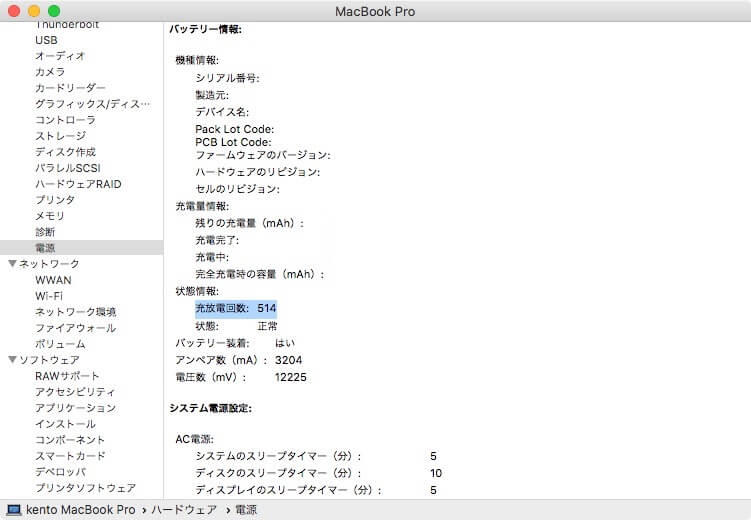Viewport: 751px width, 520px height.
Task: Select デベロッパ in the sidebar
Action: coord(60,472)
